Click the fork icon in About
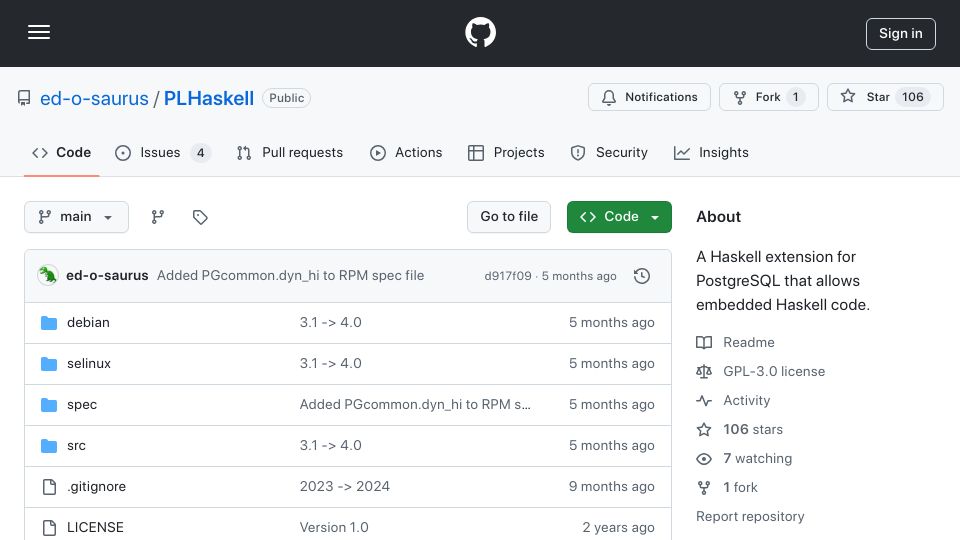This screenshot has height=540, width=960. [x=704, y=488]
